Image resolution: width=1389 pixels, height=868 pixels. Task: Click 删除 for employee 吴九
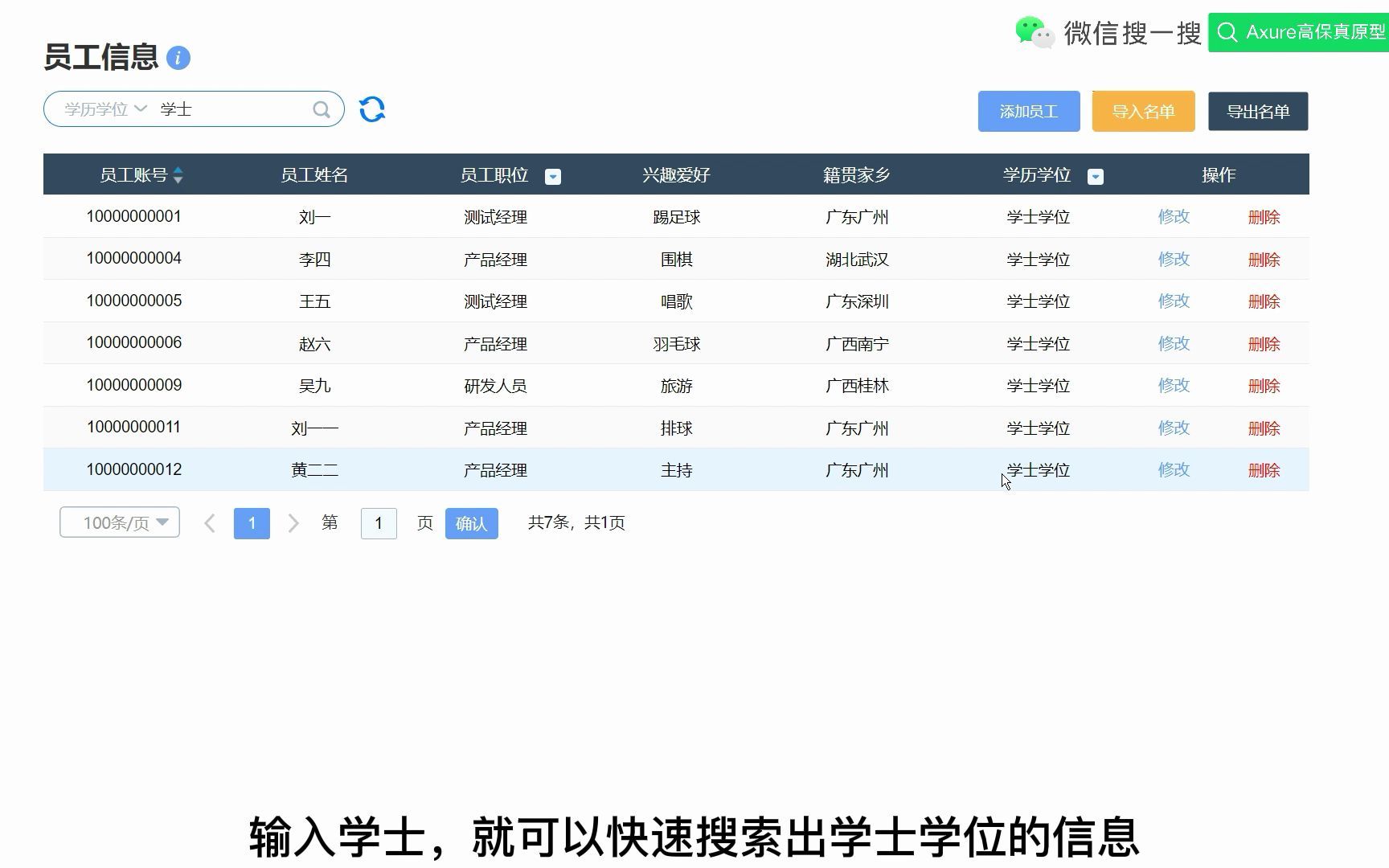tap(1264, 386)
